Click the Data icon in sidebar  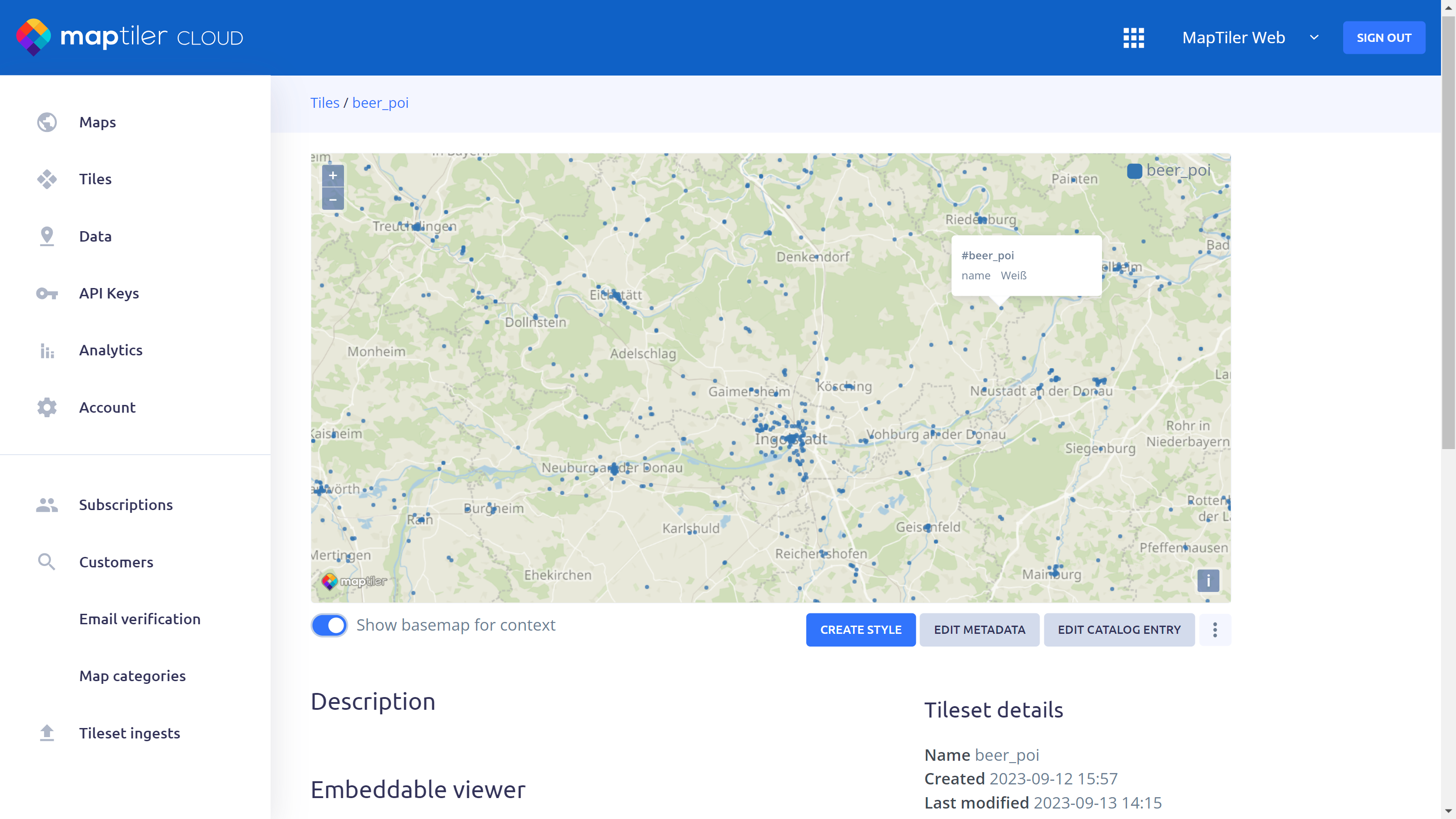tap(47, 236)
